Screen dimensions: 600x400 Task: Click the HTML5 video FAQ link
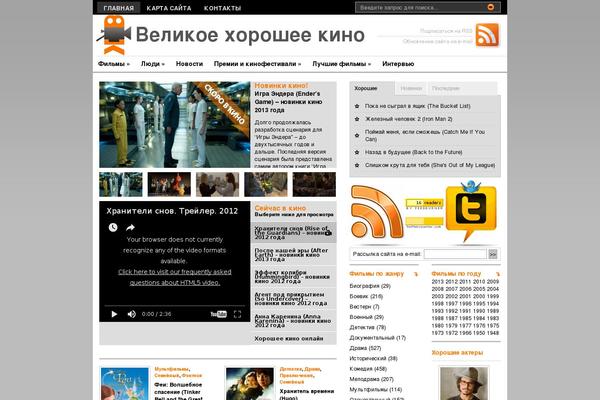tap(174, 277)
